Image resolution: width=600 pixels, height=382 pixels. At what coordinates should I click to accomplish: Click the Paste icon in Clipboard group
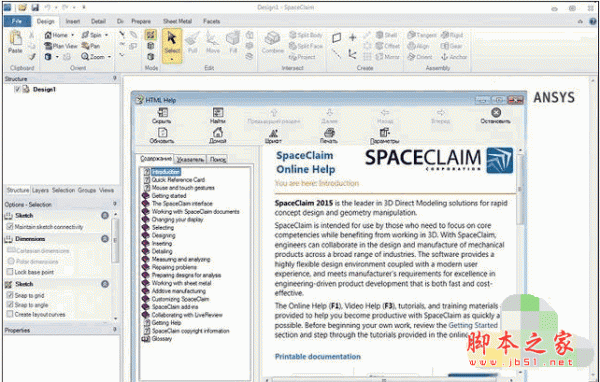coord(15,38)
